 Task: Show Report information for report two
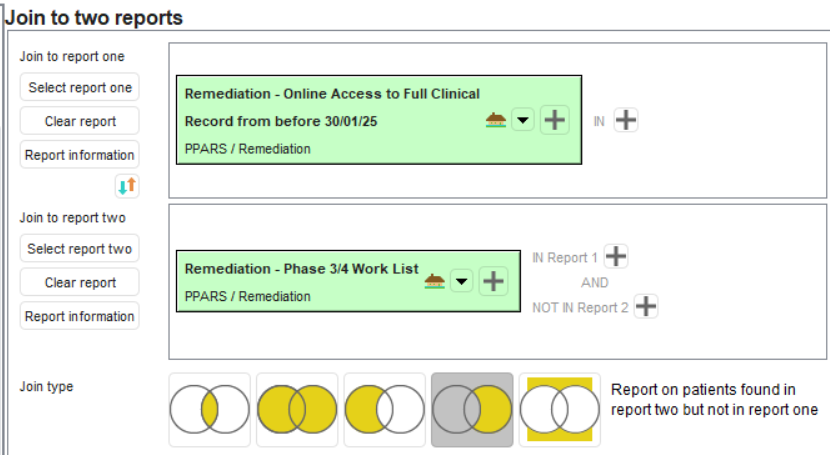(x=80, y=316)
